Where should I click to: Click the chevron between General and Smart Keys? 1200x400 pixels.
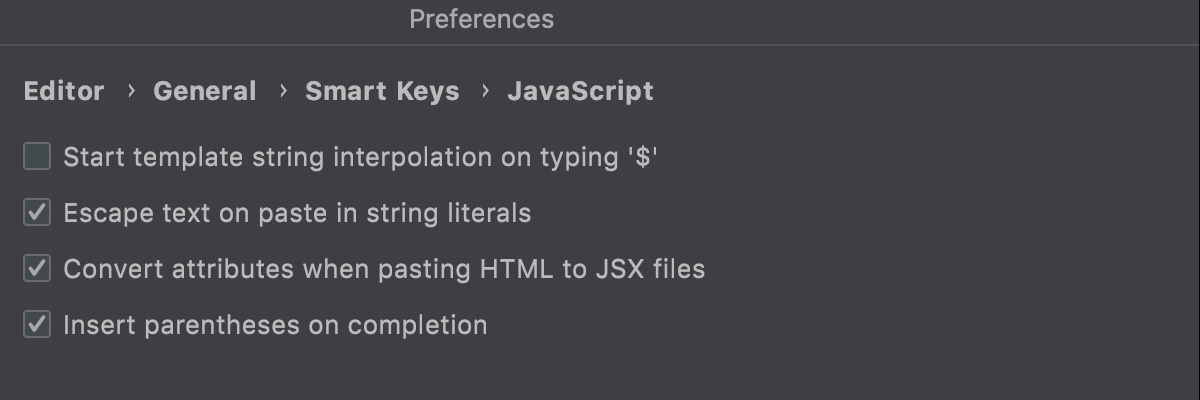[282, 91]
